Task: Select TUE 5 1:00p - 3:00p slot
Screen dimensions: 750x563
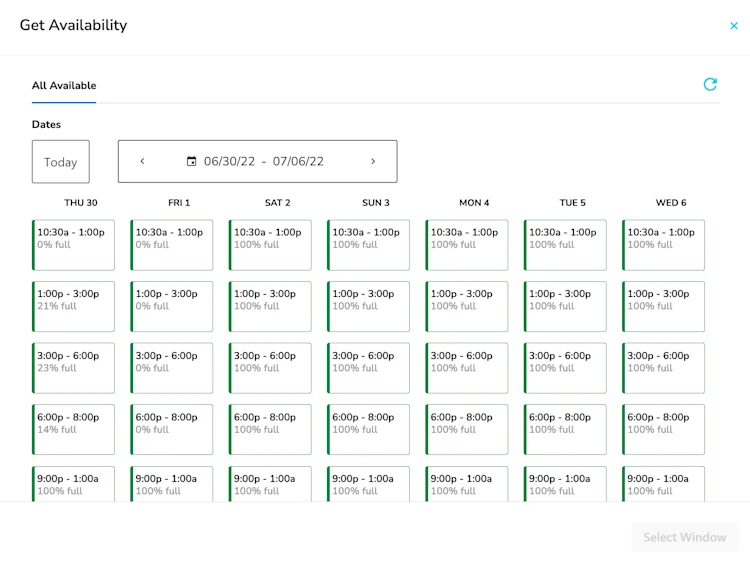Action: (x=565, y=307)
